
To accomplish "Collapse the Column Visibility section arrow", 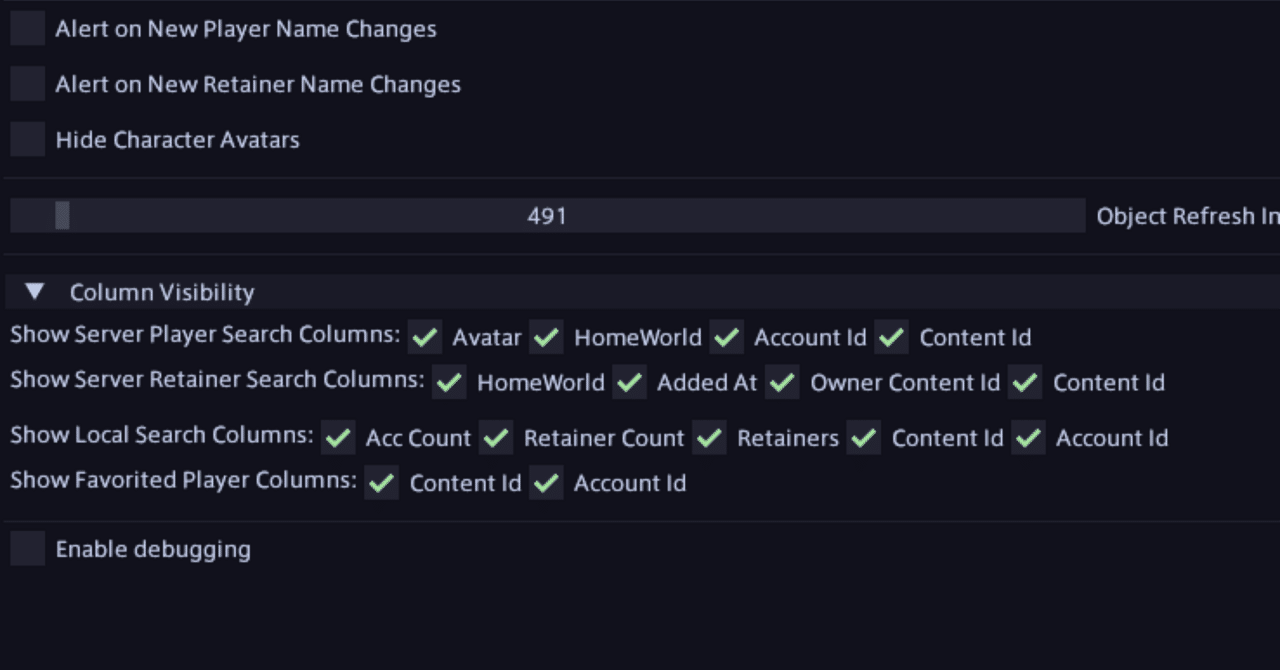I will point(35,292).
